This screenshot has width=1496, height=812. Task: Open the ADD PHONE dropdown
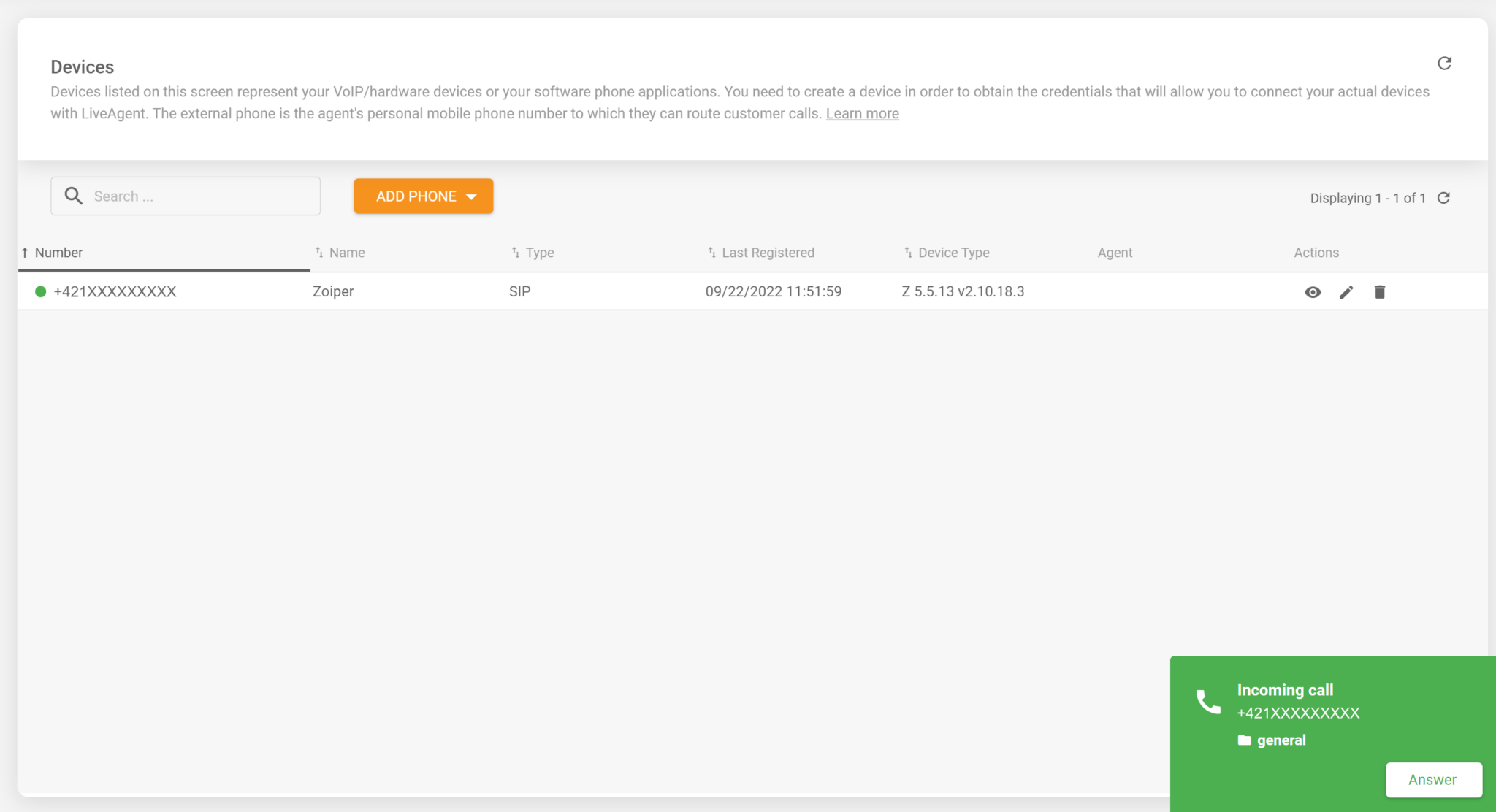click(424, 196)
